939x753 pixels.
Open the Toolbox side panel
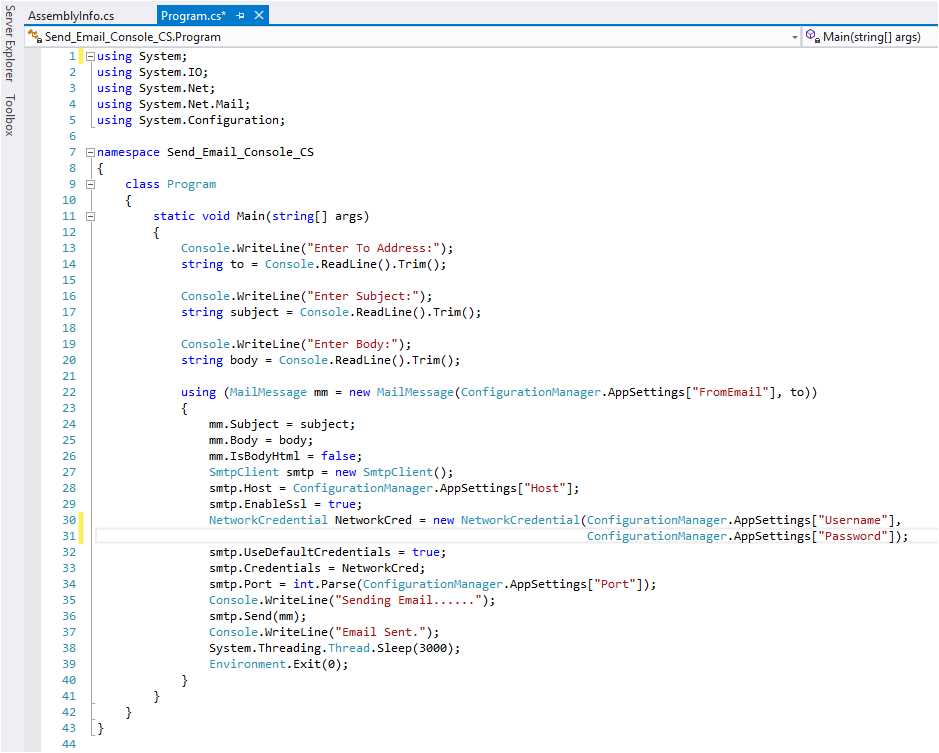[9, 115]
